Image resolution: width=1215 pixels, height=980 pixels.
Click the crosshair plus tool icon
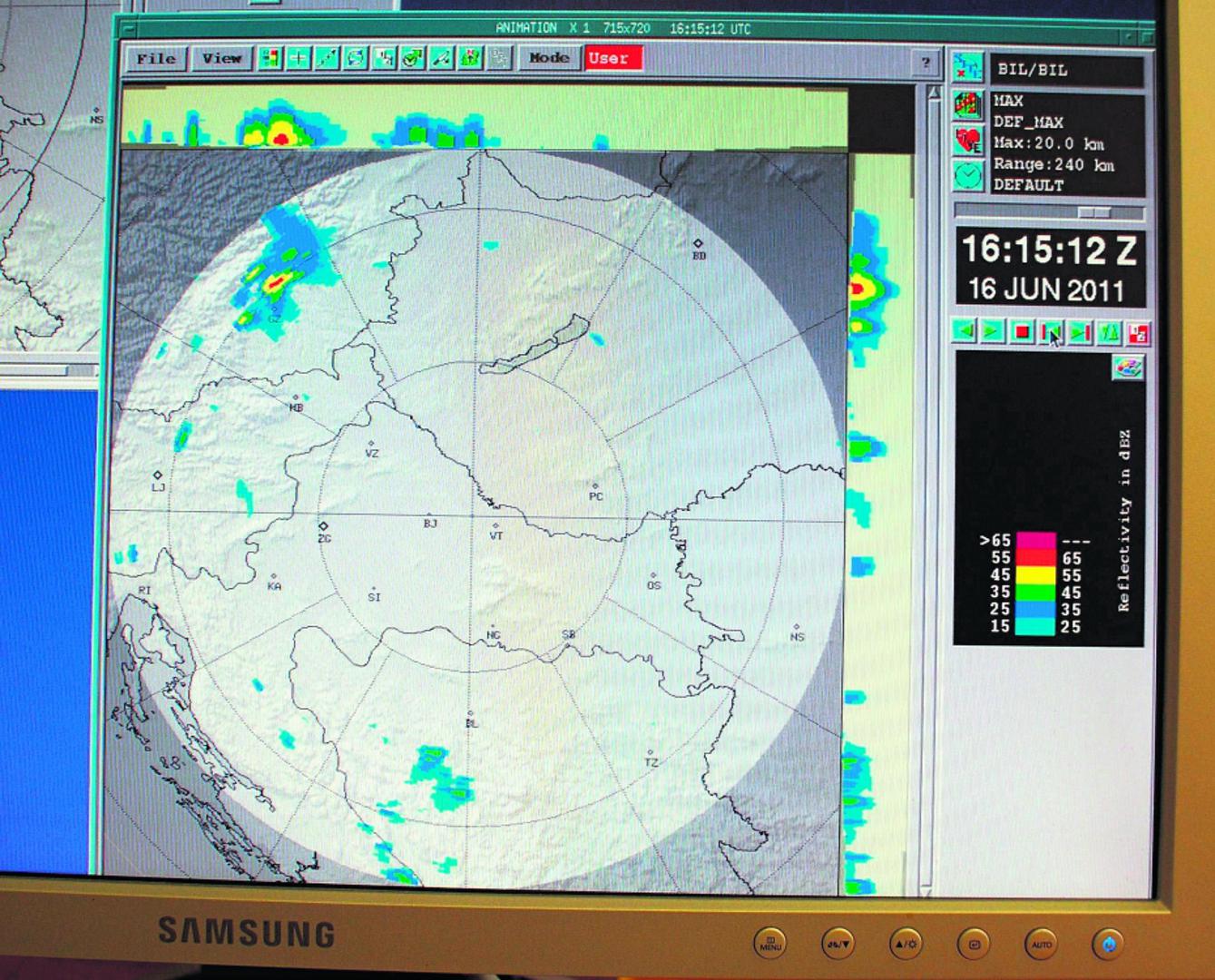[x=299, y=59]
